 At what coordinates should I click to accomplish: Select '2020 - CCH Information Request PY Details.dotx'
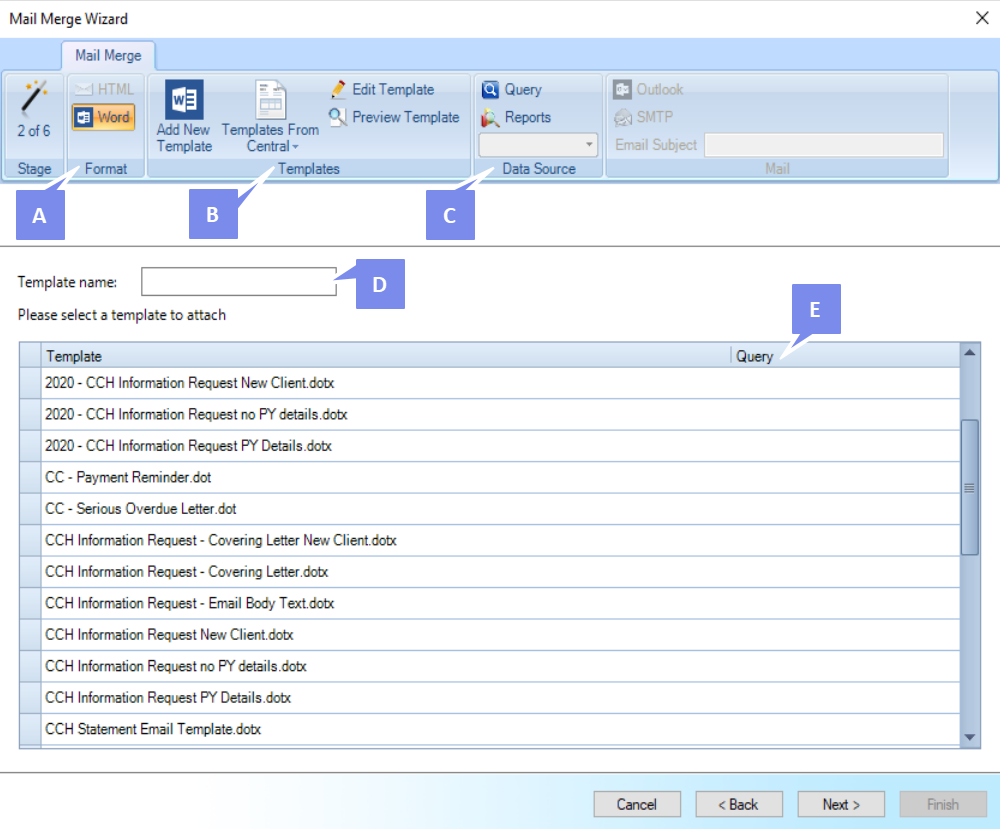click(x=501, y=446)
